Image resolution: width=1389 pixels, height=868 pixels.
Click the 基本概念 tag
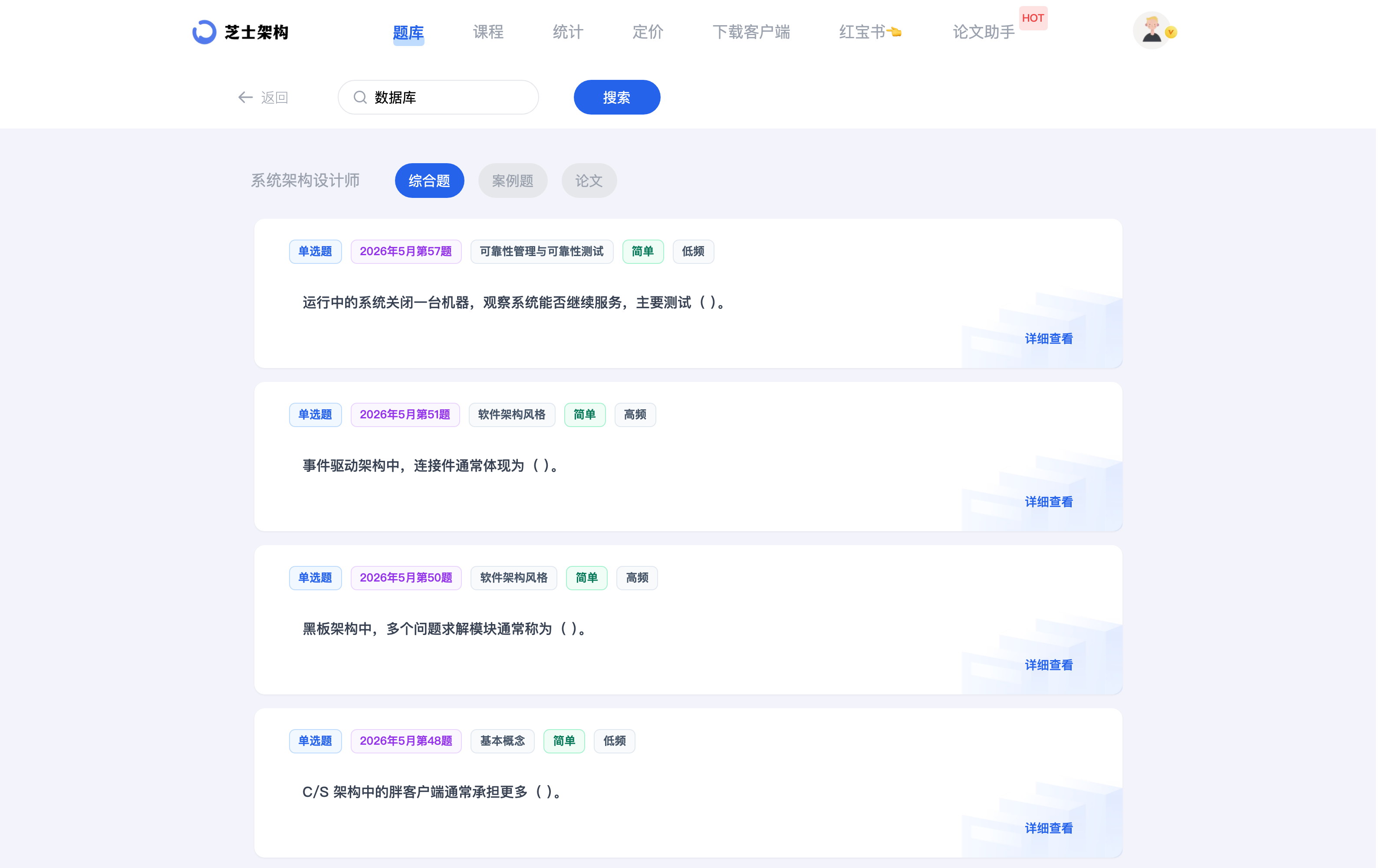(502, 740)
